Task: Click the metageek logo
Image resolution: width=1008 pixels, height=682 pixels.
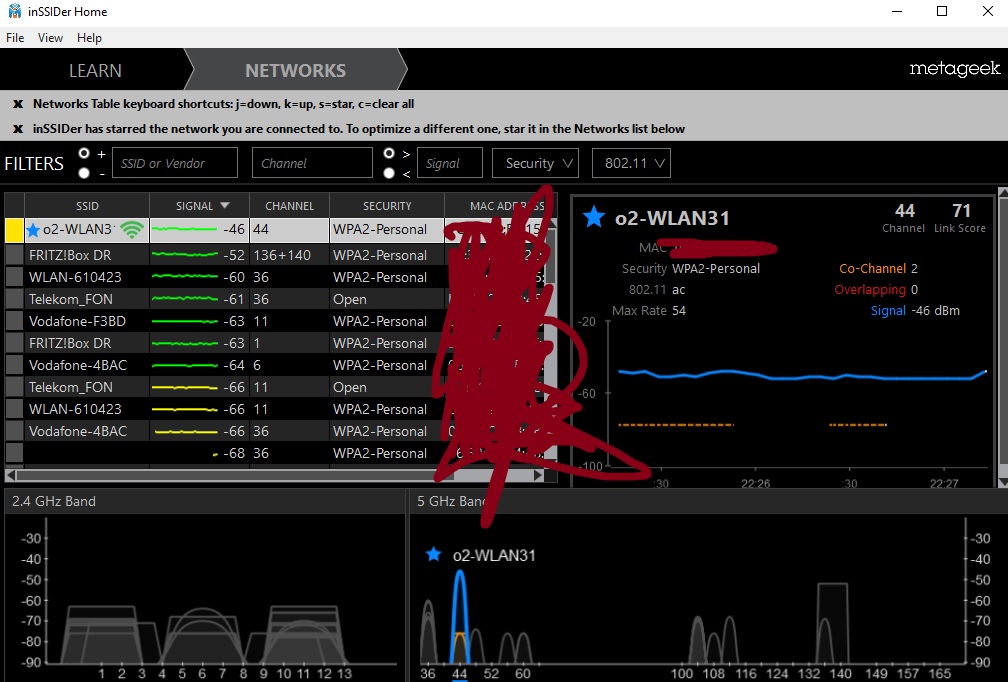Action: 955,69
